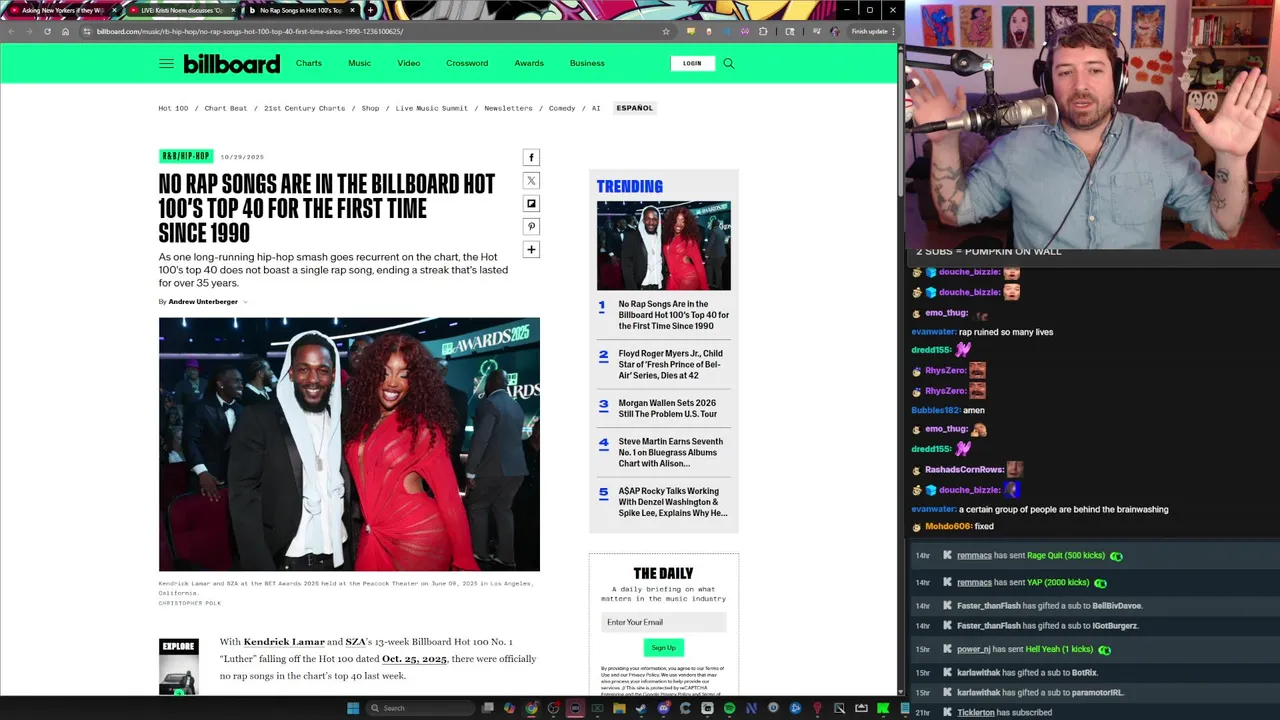Share article on X
Viewport: 1280px width, 720px height.
click(531, 180)
